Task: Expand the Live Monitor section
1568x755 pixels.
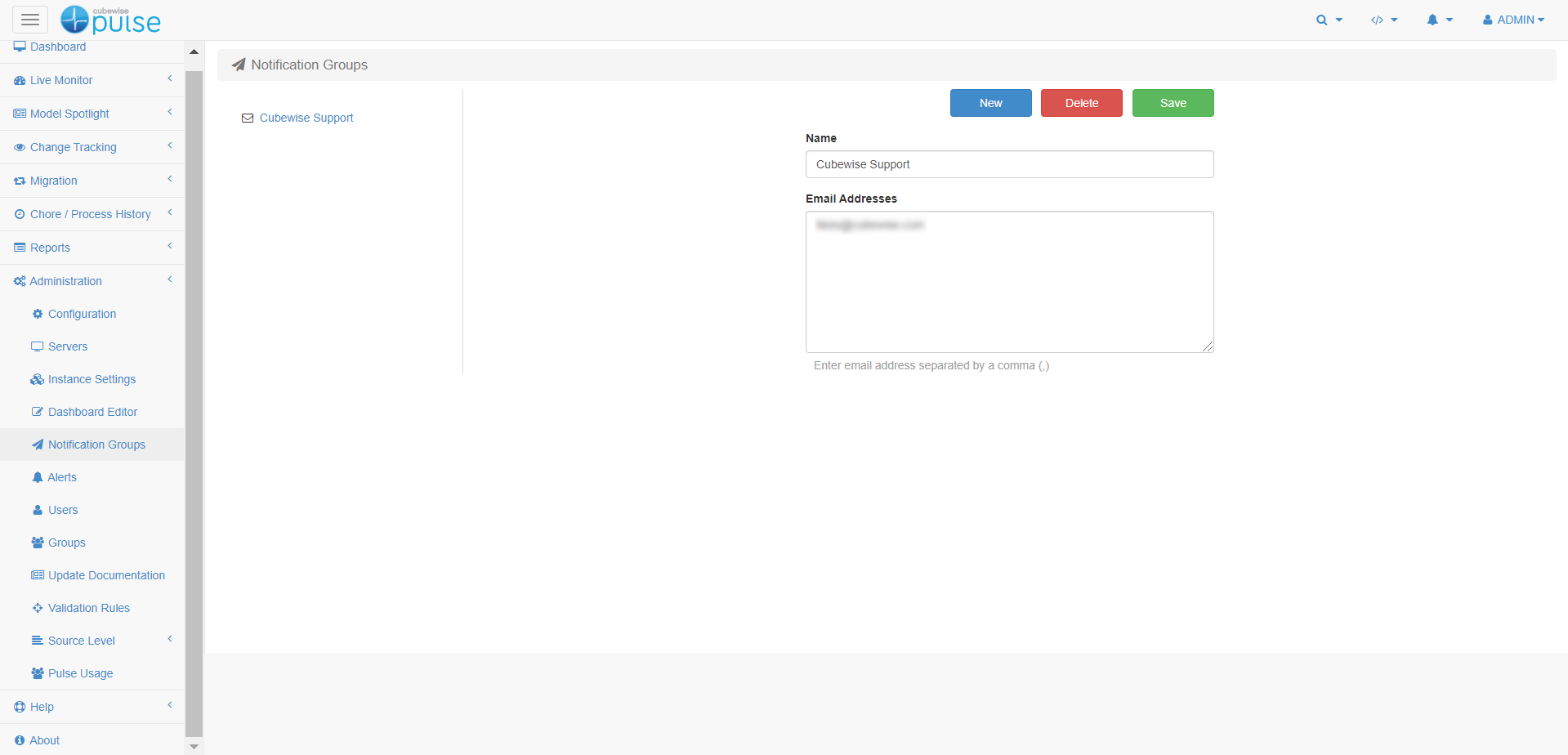Action: (60, 80)
